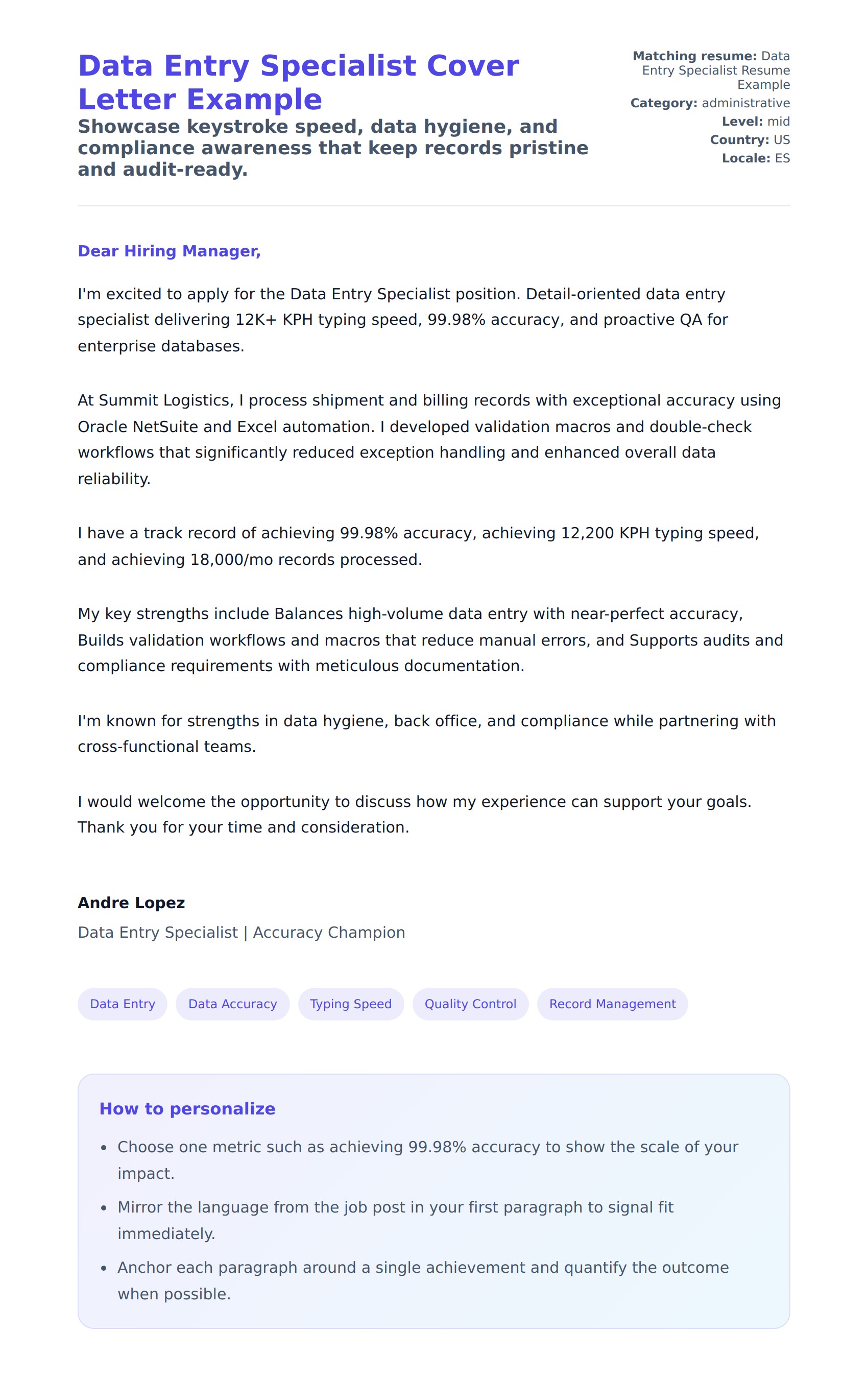Open the matching resume example reference
The width and height of the screenshot is (868, 1378).
pos(715,70)
